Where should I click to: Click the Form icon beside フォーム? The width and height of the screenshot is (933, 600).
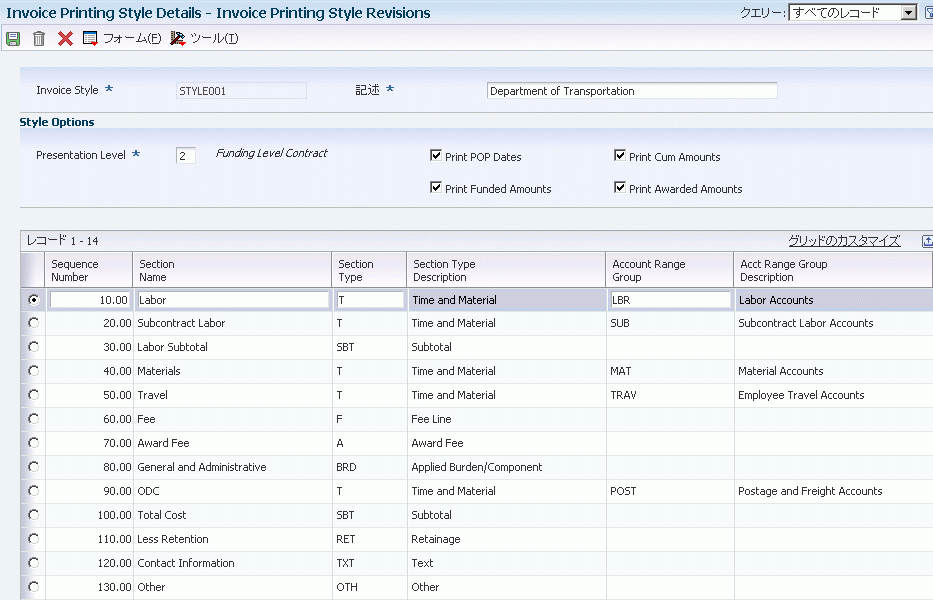pos(90,39)
